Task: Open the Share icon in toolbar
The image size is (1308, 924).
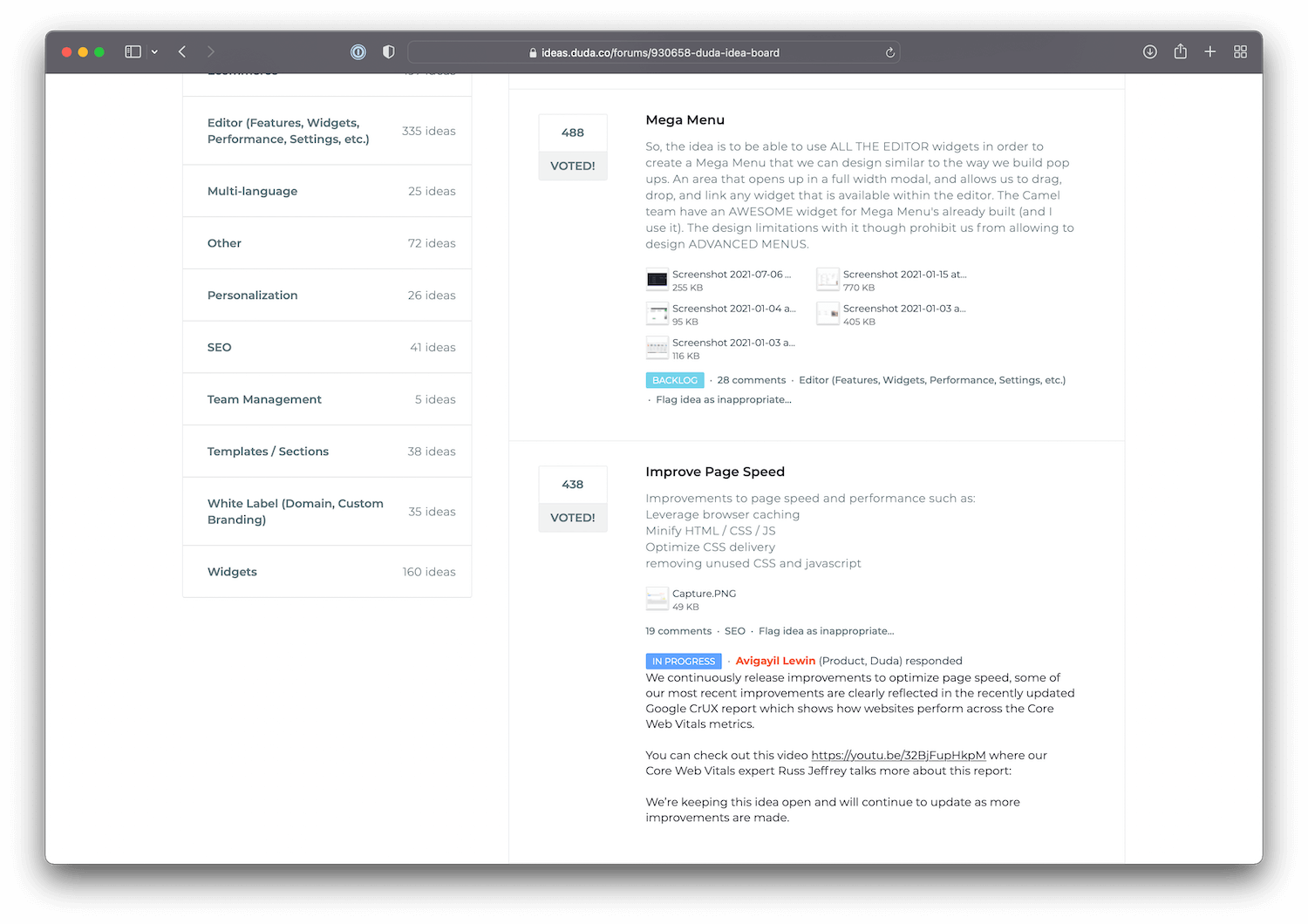Action: 1181,51
